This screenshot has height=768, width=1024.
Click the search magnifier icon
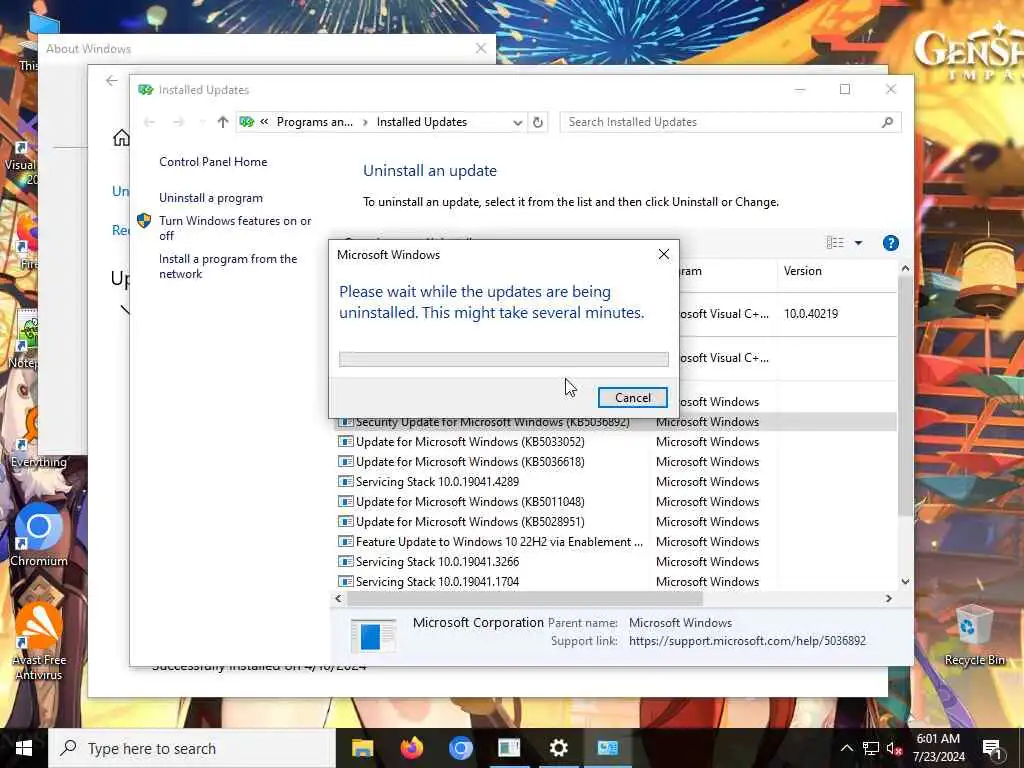click(887, 122)
